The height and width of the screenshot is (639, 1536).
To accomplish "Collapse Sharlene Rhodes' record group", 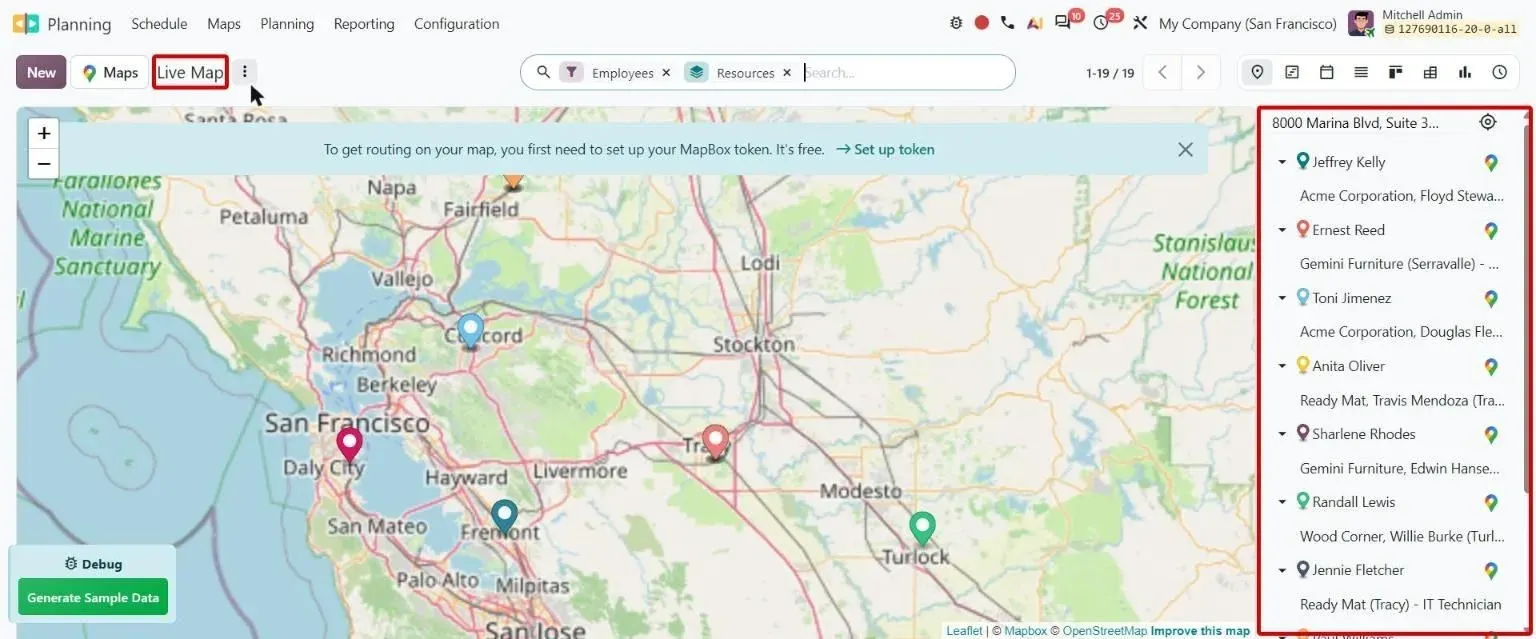I will (1282, 434).
